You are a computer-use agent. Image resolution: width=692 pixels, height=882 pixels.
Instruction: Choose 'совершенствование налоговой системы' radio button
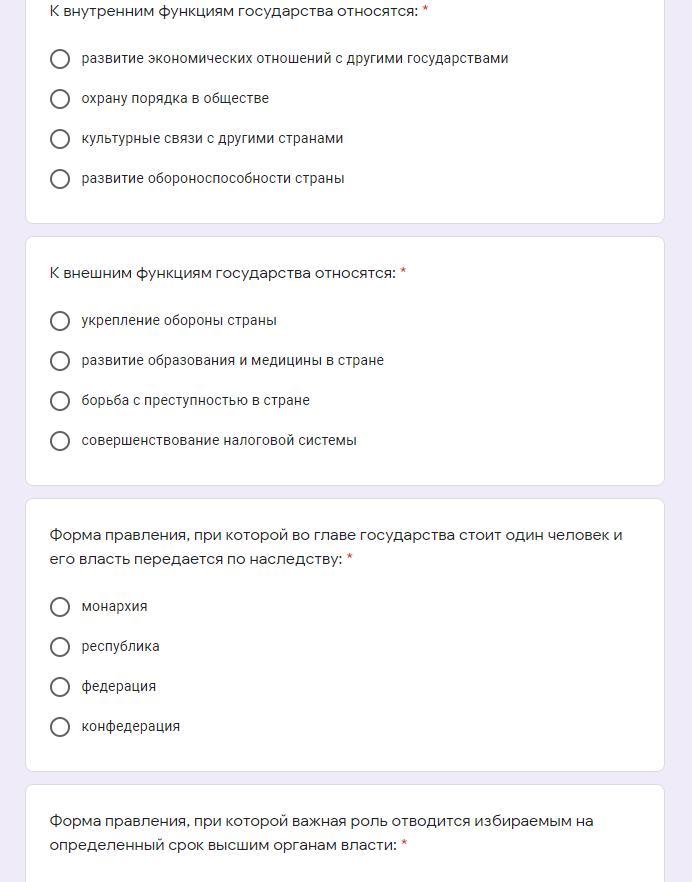click(x=60, y=441)
